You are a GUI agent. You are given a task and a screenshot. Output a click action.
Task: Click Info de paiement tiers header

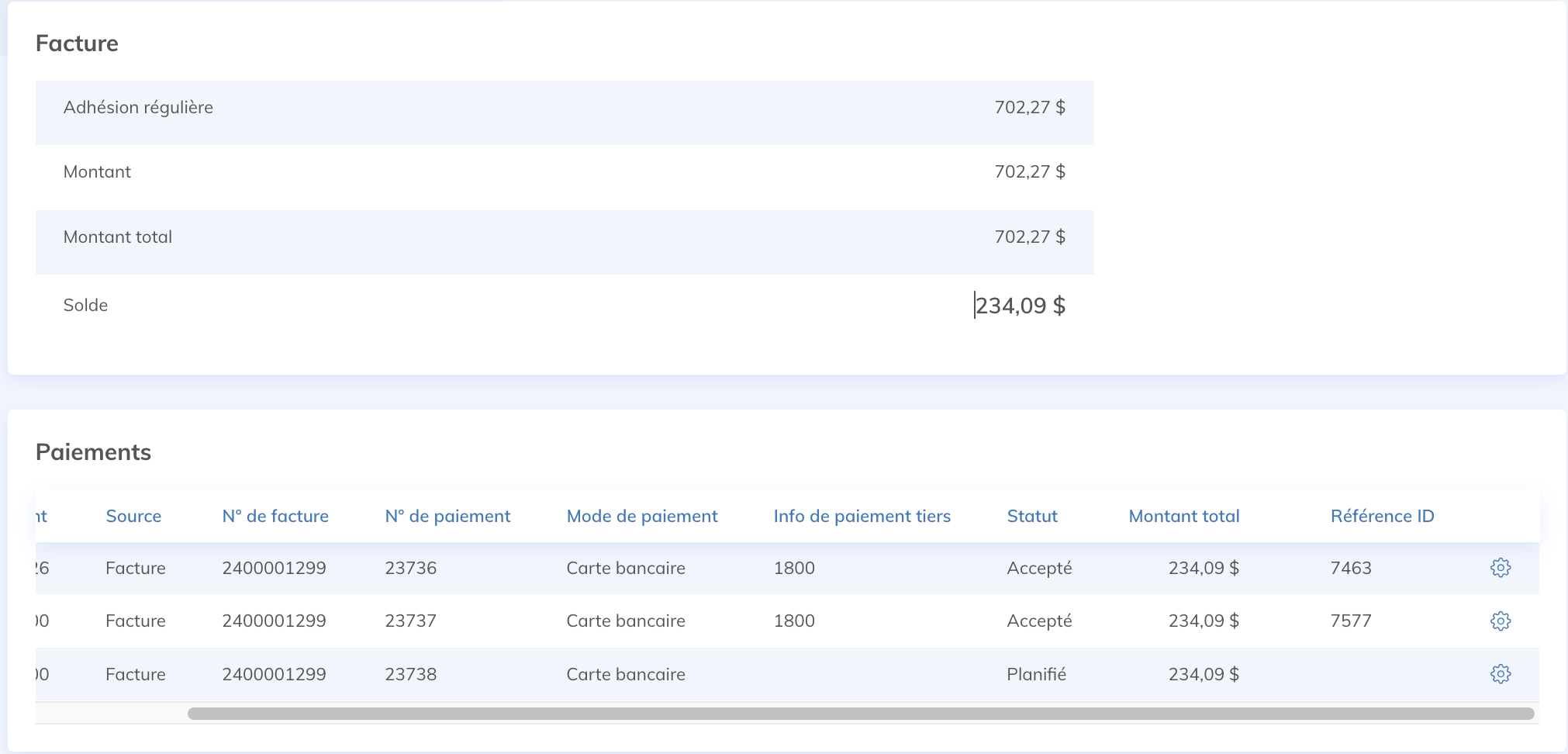coord(862,516)
